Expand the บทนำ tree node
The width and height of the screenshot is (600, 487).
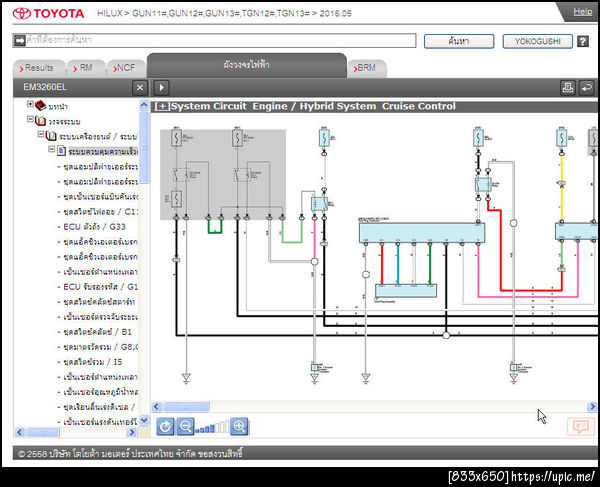pyautogui.click(x=30, y=104)
